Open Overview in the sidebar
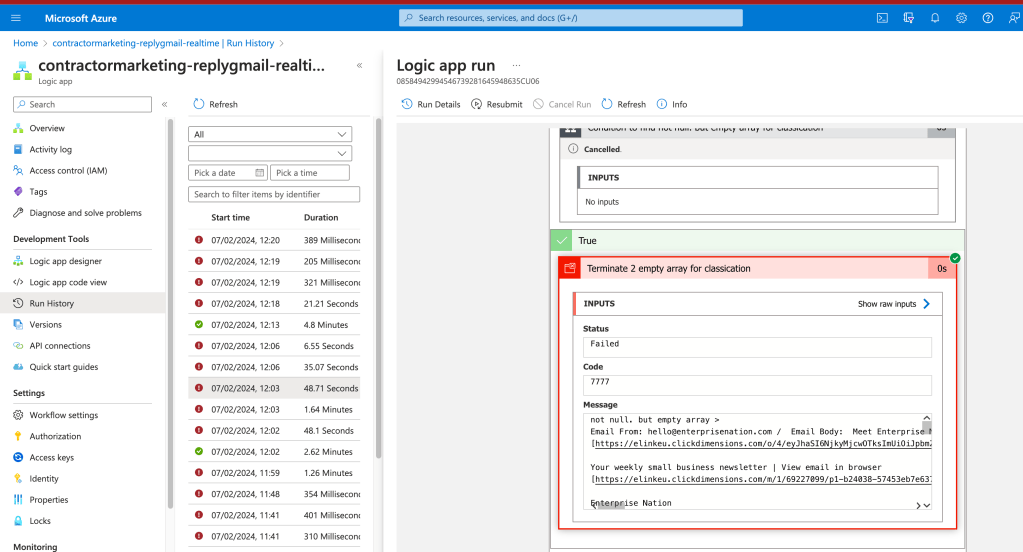Screen dimensions: 1023x552 pos(47,129)
